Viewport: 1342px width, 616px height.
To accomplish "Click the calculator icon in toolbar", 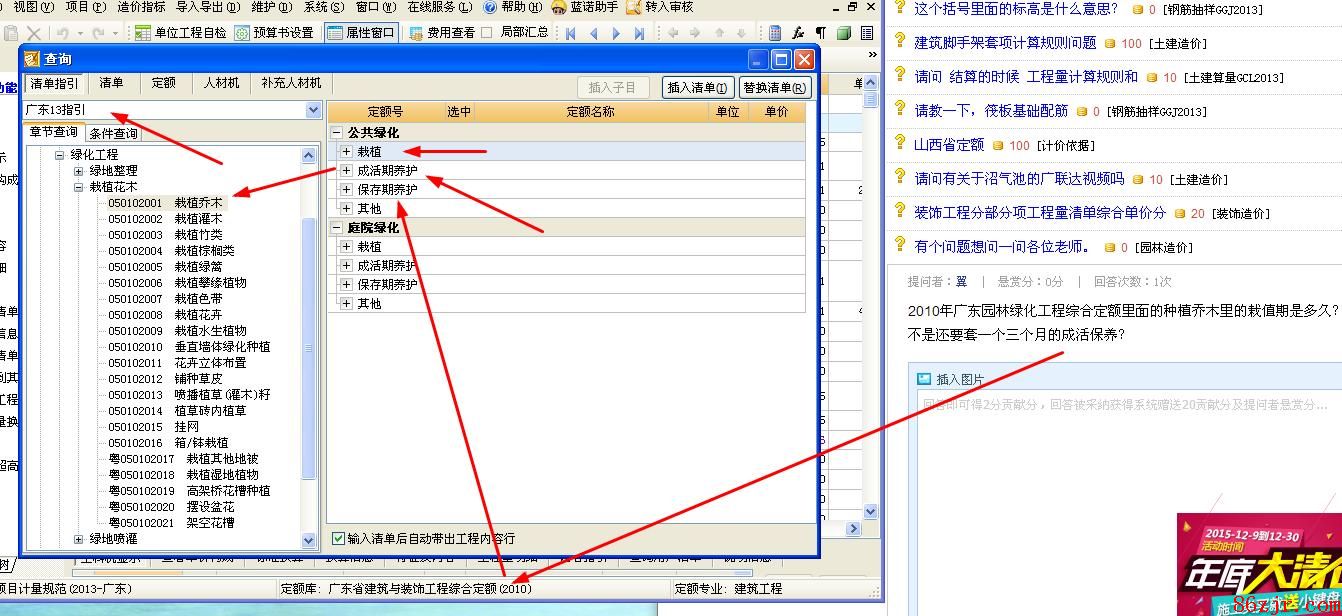I will 775,33.
